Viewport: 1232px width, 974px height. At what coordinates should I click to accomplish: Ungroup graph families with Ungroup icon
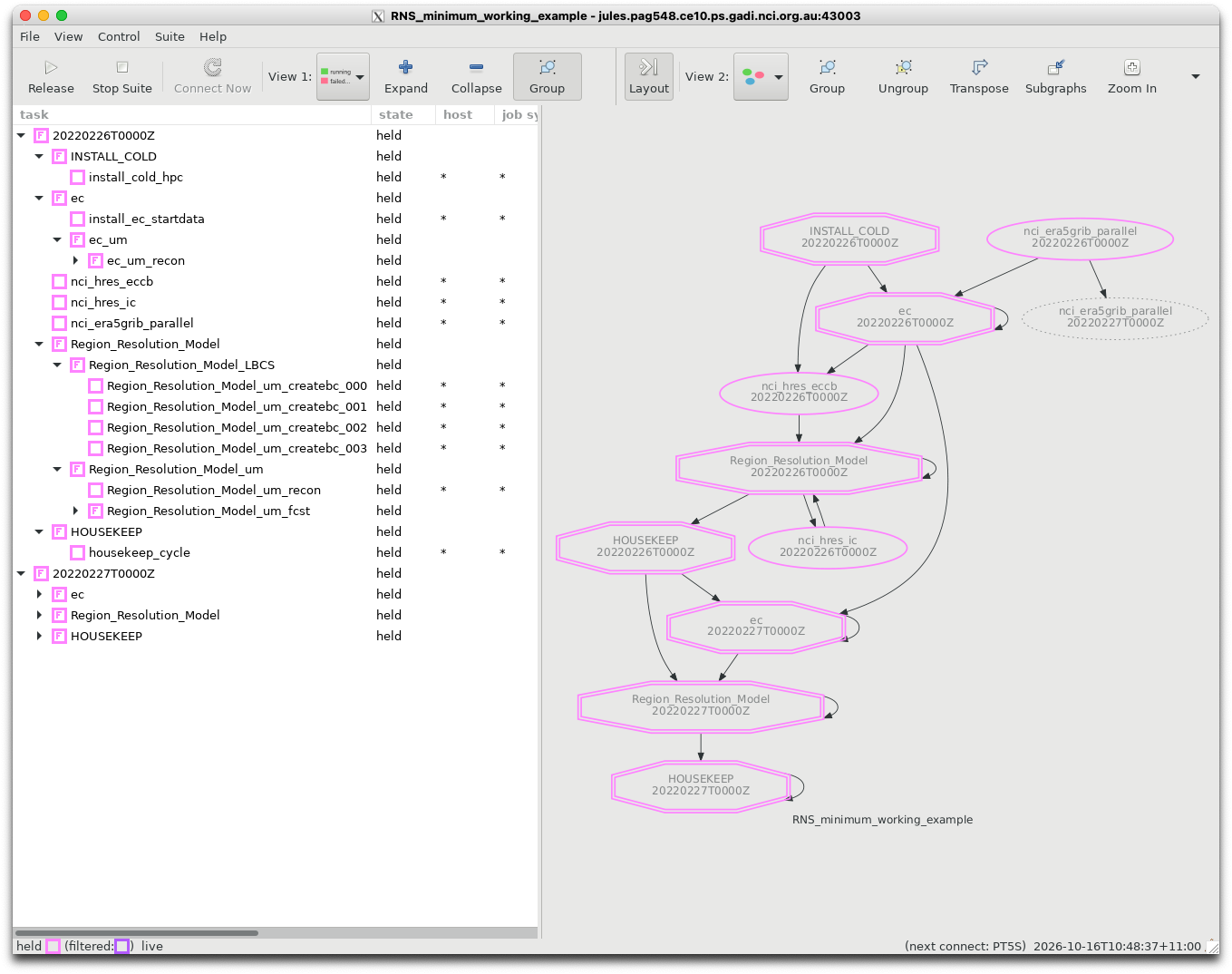tap(903, 67)
